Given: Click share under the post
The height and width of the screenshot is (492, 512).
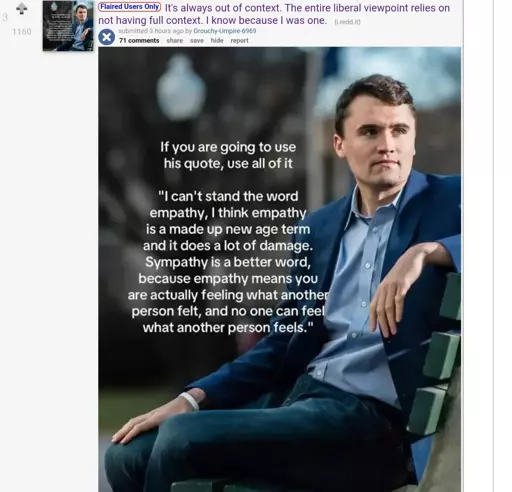Looking at the screenshot, I should [x=175, y=41].
